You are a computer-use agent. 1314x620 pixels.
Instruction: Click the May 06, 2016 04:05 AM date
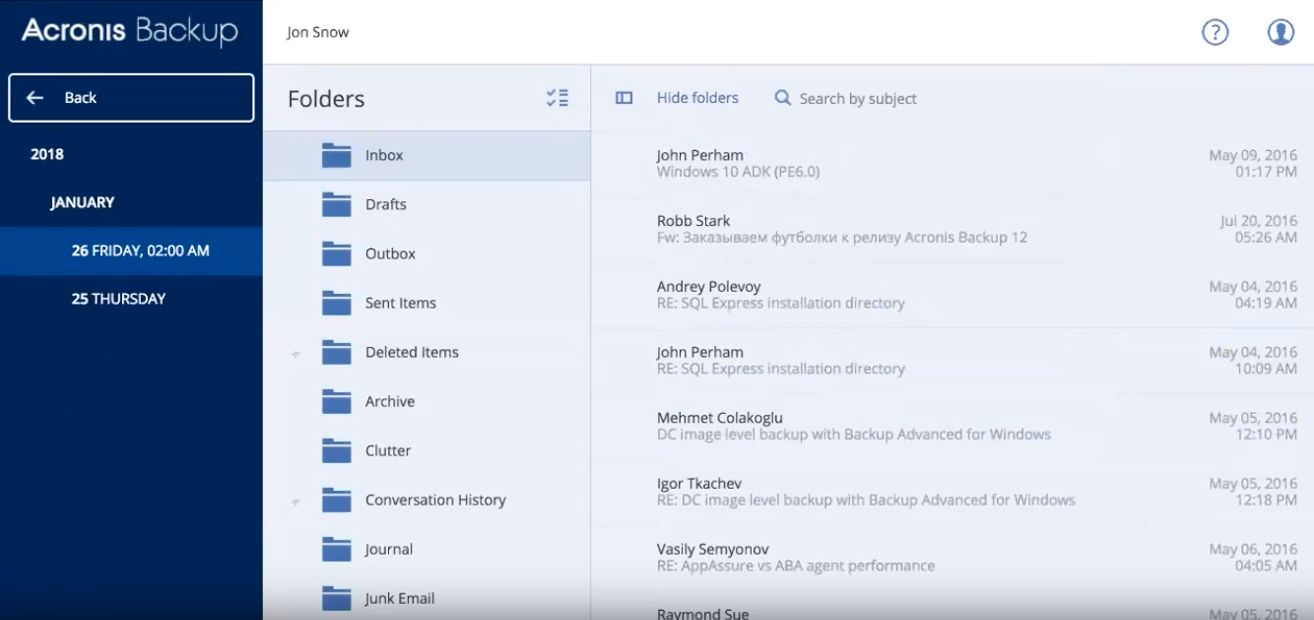pos(1253,557)
